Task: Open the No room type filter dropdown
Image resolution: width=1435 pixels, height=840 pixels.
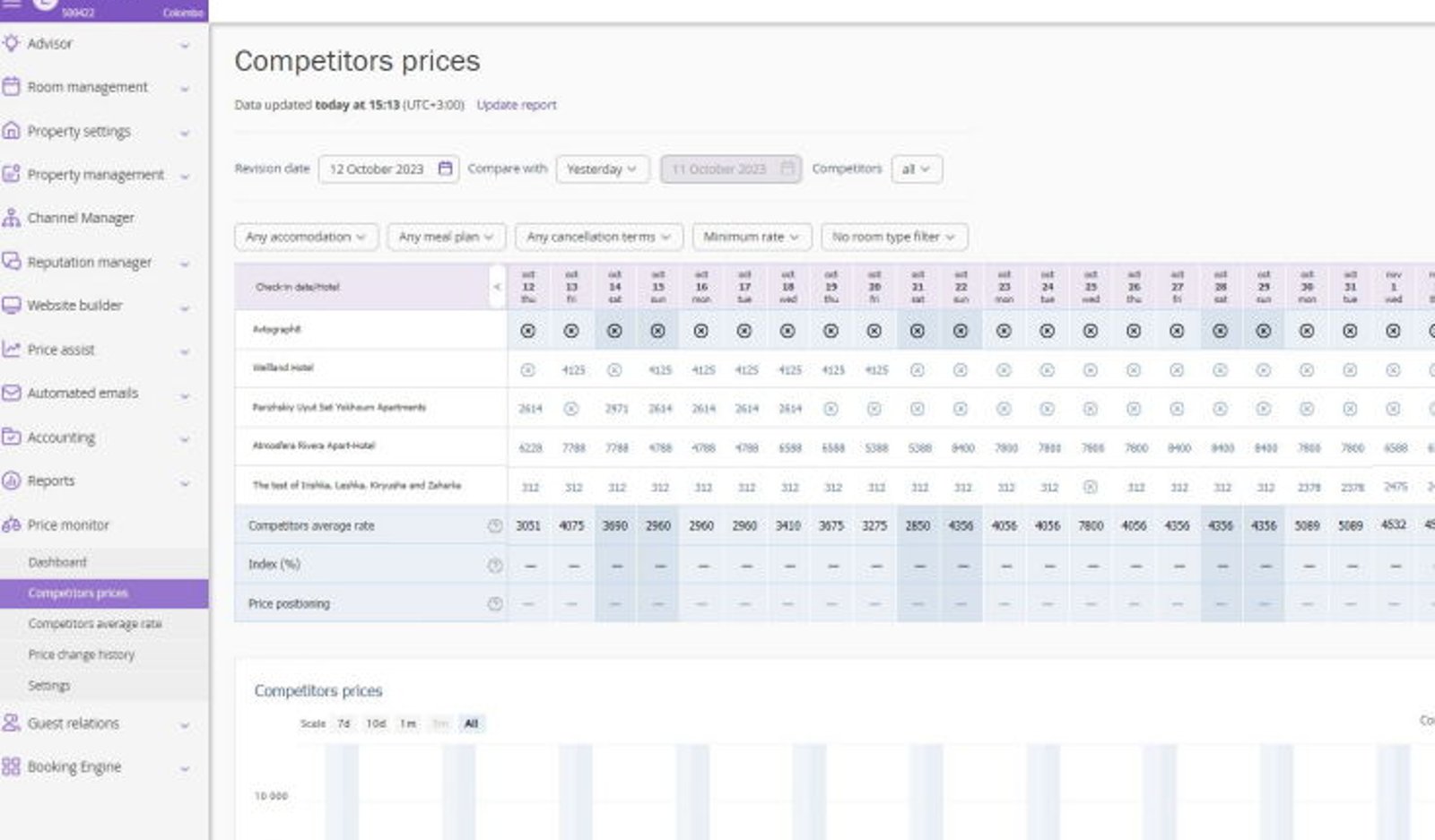Action: (x=894, y=237)
